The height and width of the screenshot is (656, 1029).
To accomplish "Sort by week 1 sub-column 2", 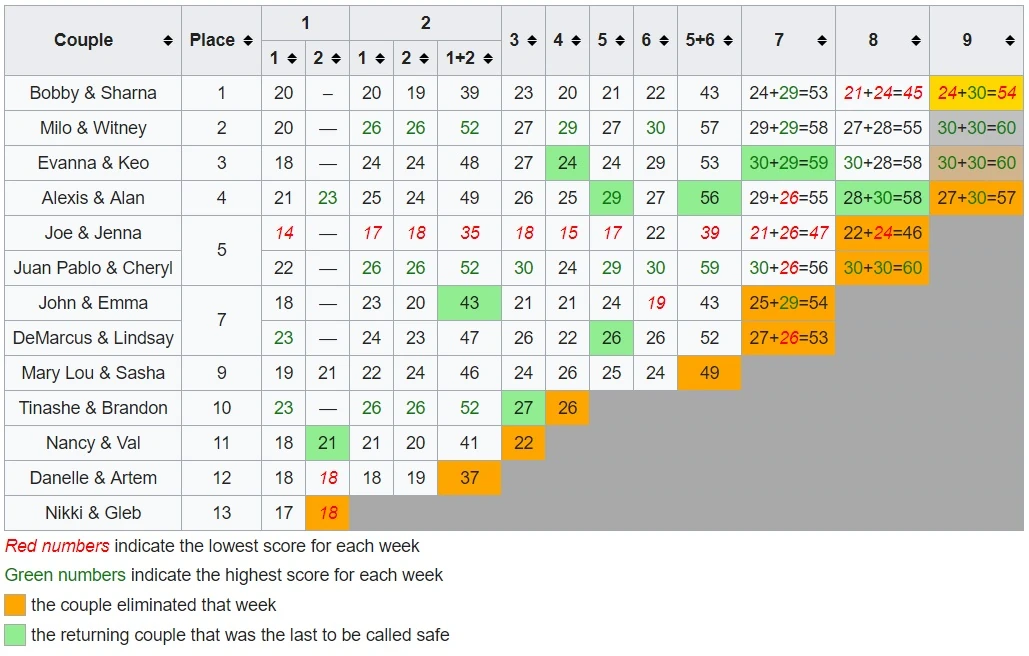I will point(336,59).
